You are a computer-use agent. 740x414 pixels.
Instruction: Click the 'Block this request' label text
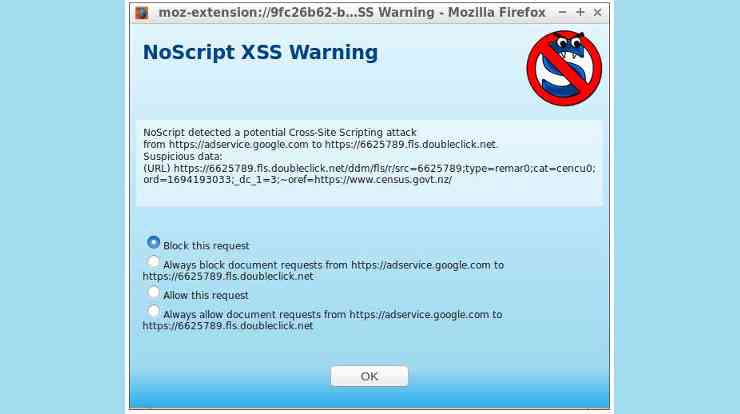[x=206, y=246]
